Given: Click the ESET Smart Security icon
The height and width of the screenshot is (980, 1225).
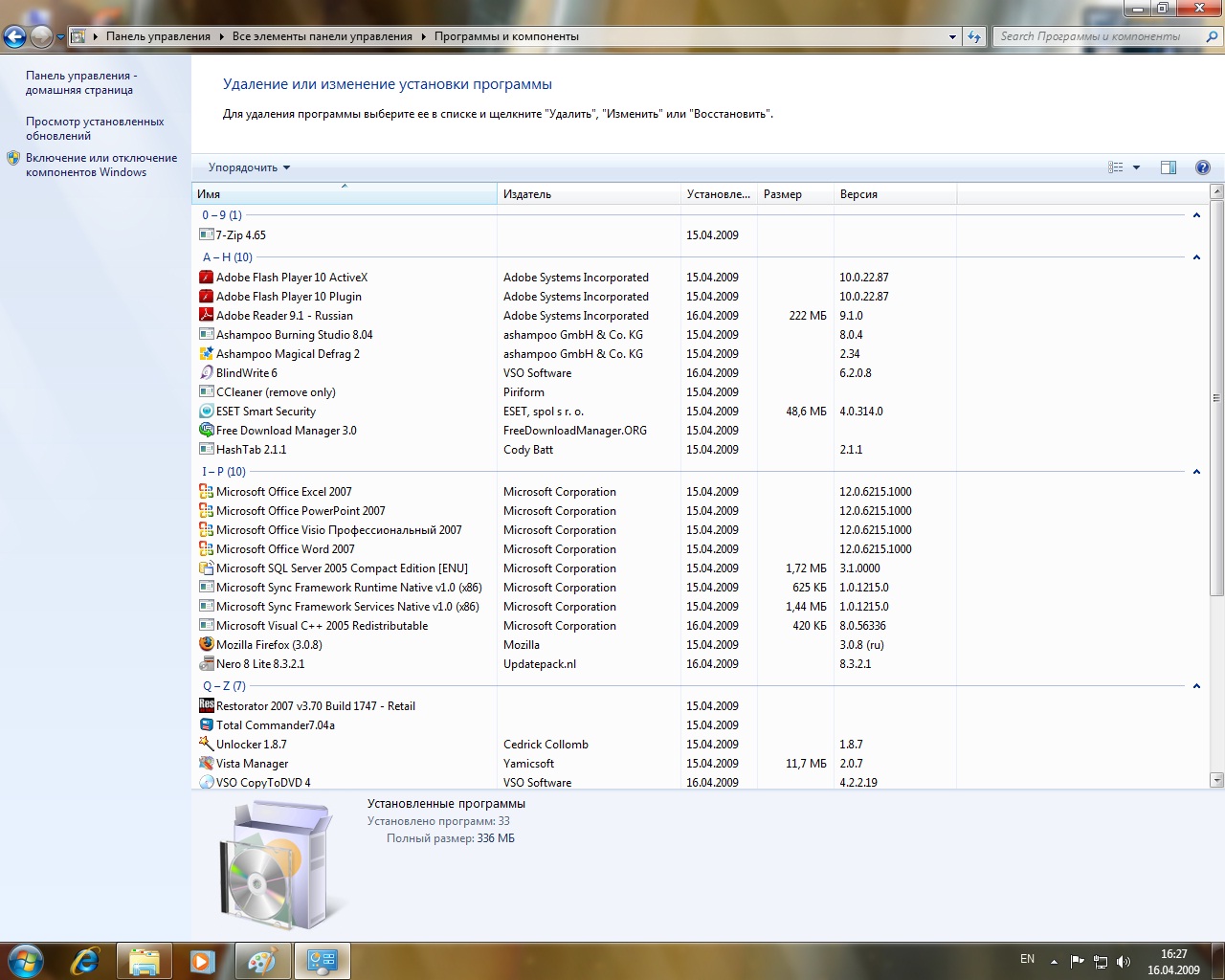Looking at the screenshot, I should (206, 411).
